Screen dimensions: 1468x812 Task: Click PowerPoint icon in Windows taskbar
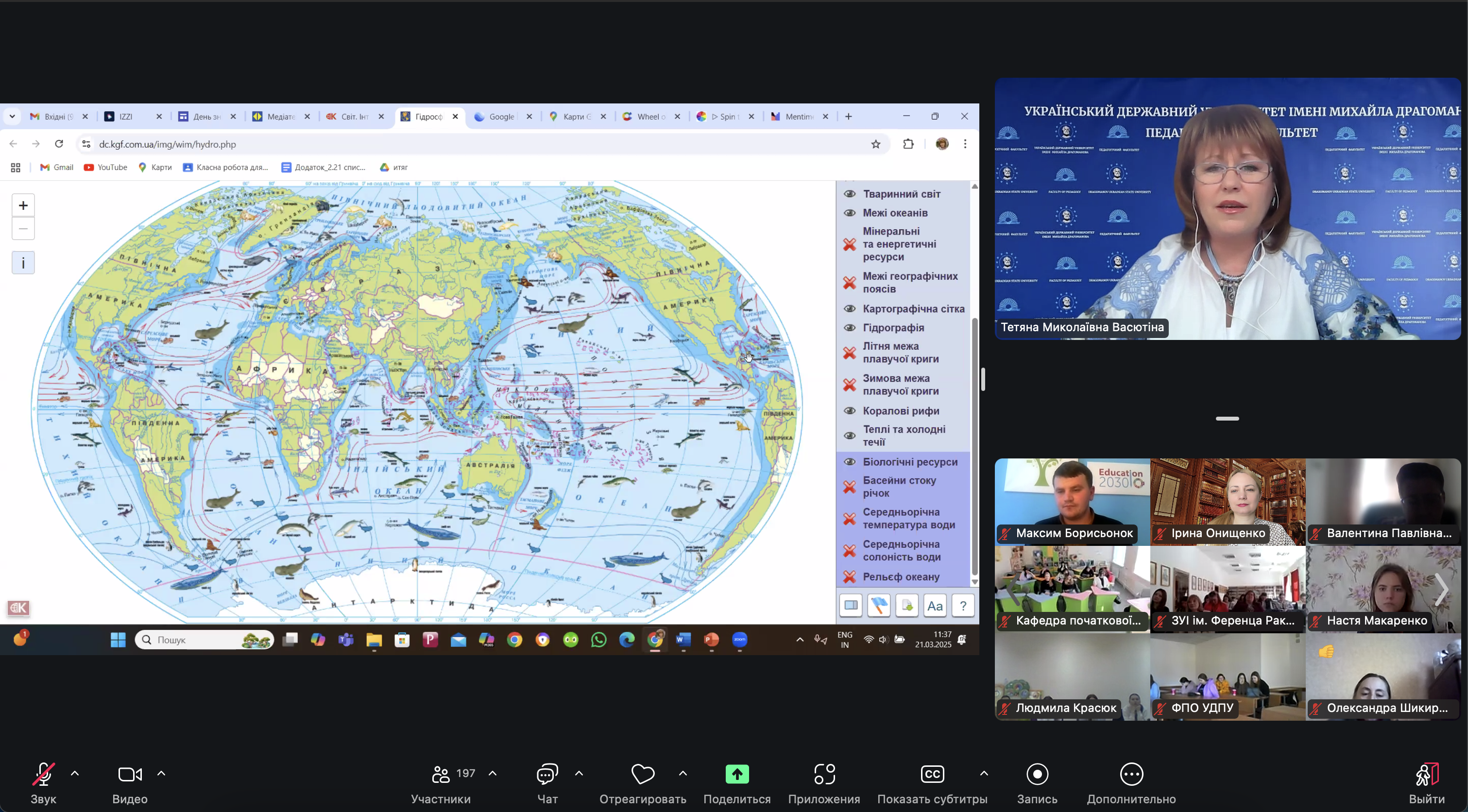coord(711,640)
